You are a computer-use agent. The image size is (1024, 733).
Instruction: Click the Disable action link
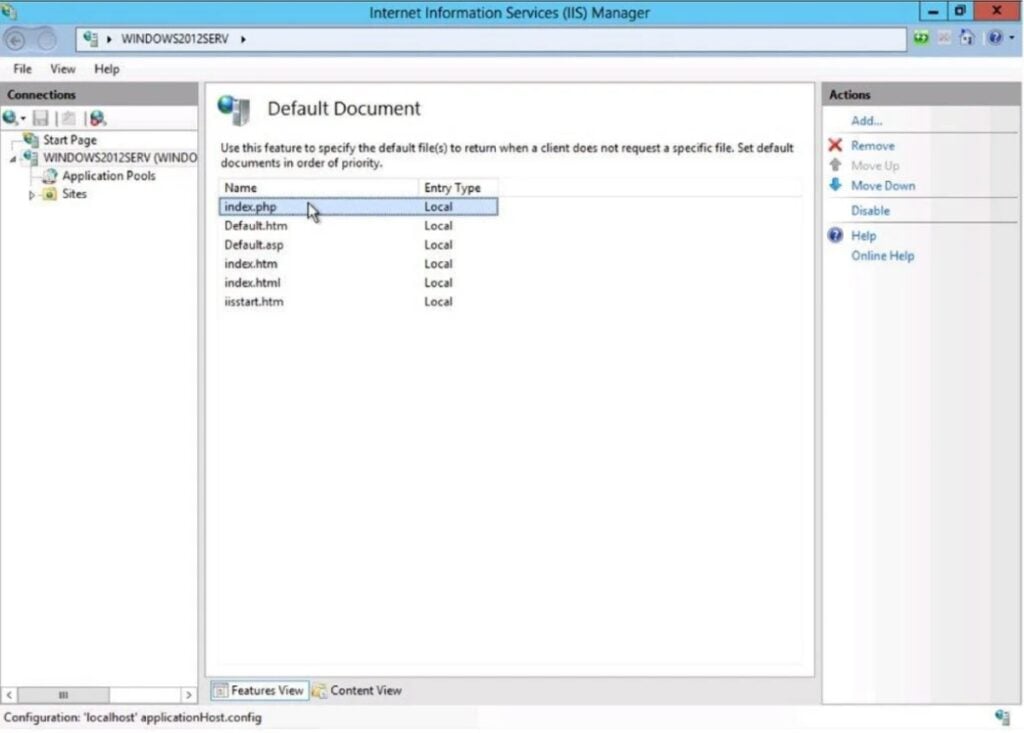click(x=870, y=210)
